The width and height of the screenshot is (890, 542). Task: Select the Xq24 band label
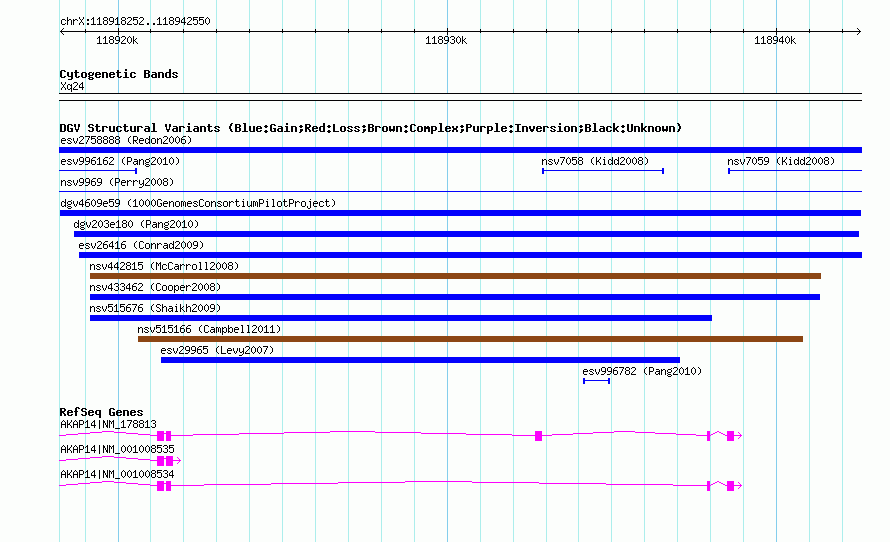[72, 86]
